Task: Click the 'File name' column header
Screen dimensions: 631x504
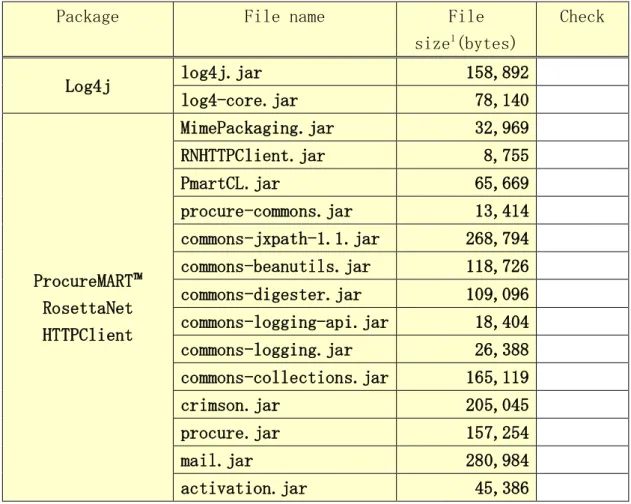Action: 285,29
